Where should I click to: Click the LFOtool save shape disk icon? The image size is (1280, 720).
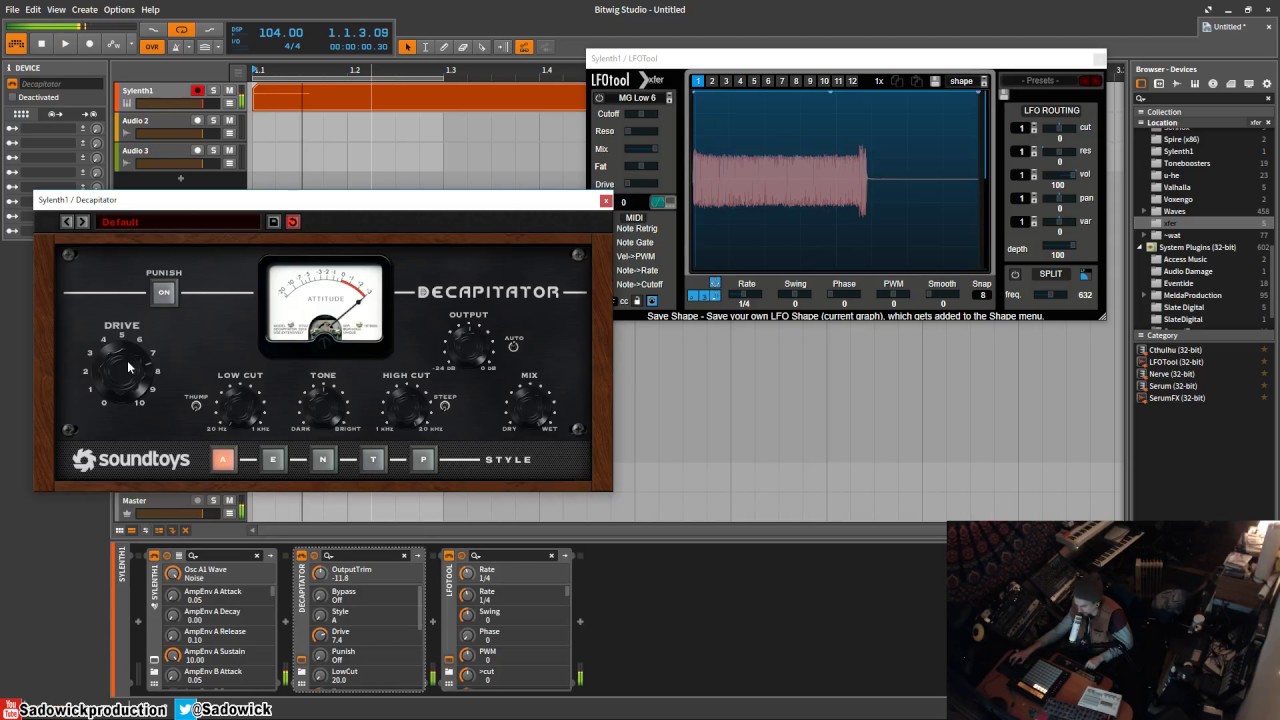point(935,81)
